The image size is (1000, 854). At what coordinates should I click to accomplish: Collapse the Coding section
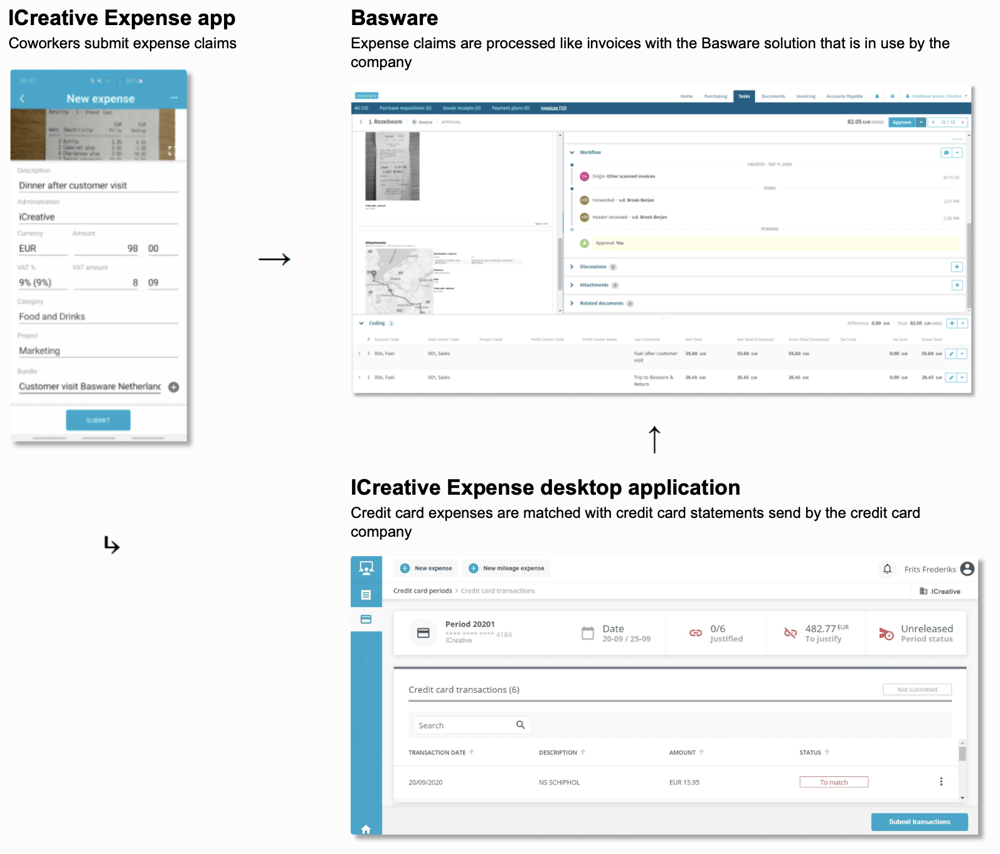(x=362, y=323)
